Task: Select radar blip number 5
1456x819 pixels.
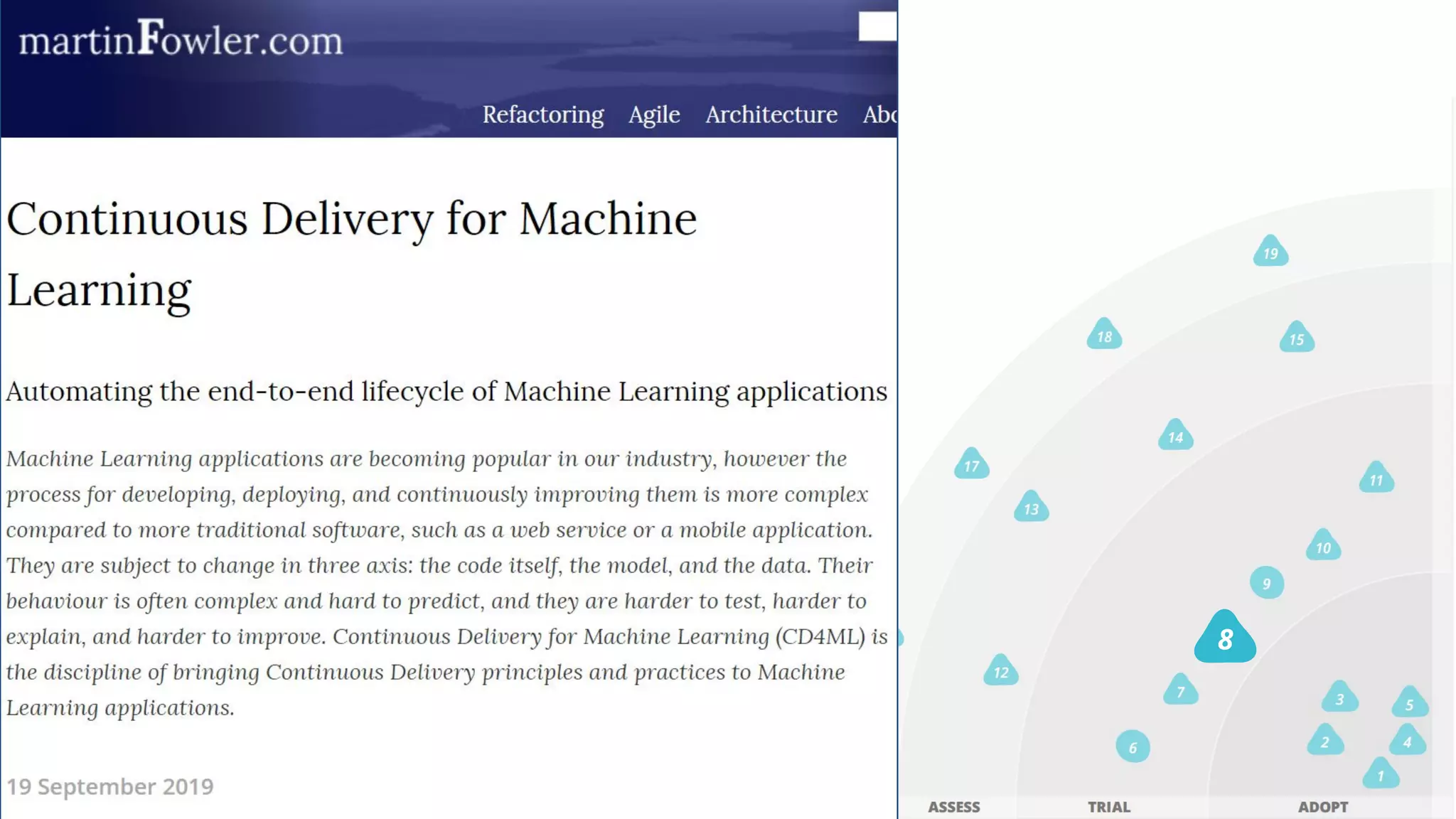Action: [1410, 702]
